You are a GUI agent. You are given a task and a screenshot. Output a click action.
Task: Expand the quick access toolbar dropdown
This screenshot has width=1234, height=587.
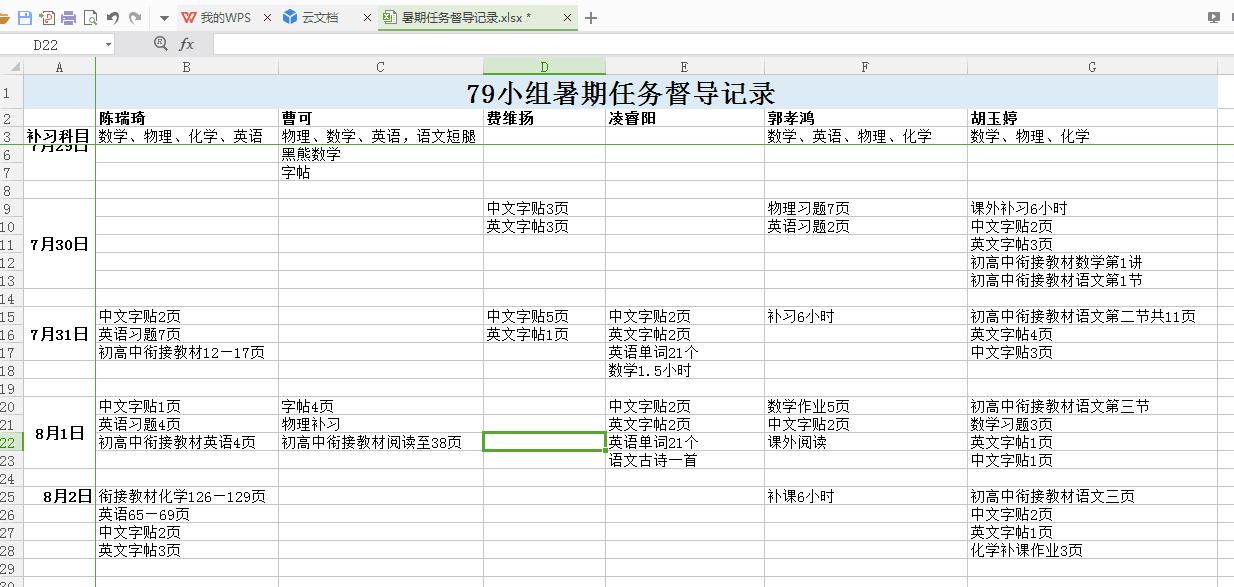[x=164, y=18]
